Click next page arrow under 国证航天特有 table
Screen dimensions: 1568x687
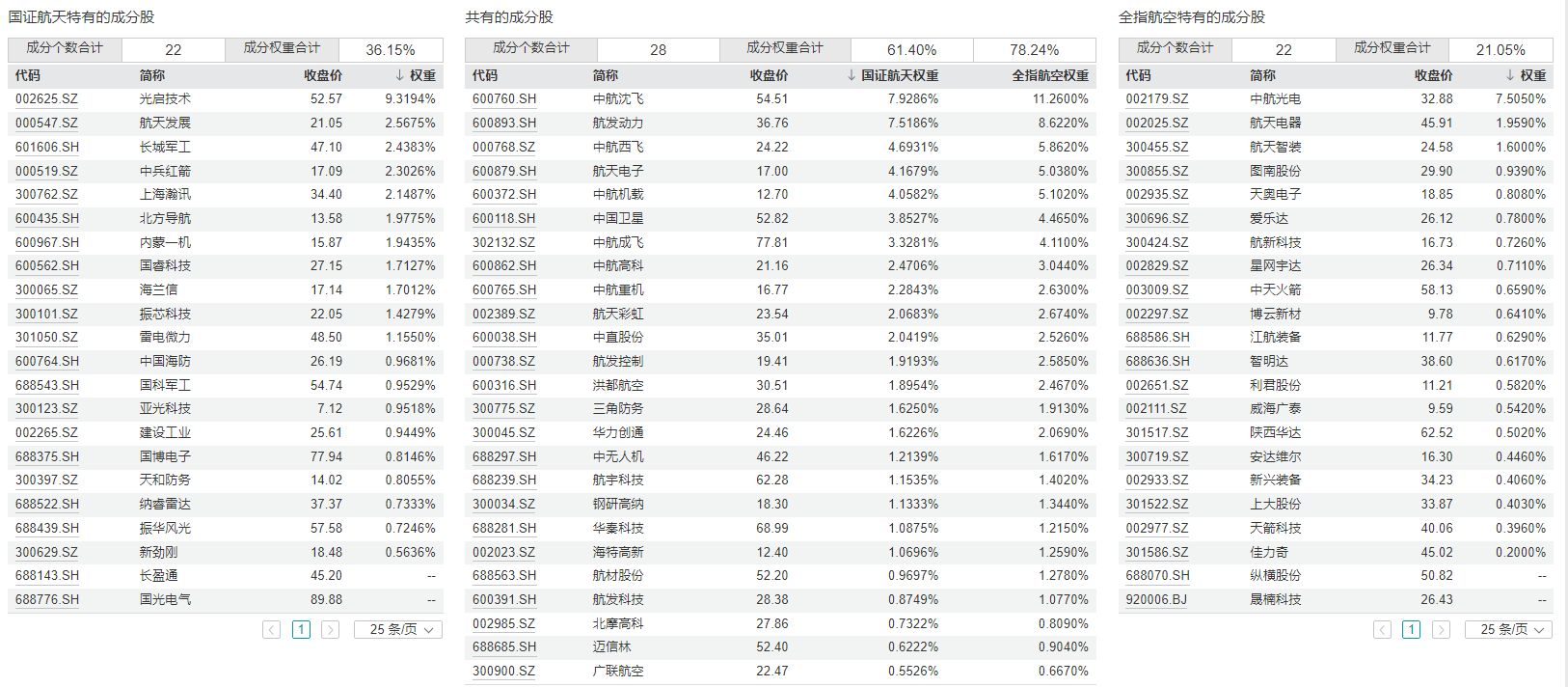click(330, 630)
